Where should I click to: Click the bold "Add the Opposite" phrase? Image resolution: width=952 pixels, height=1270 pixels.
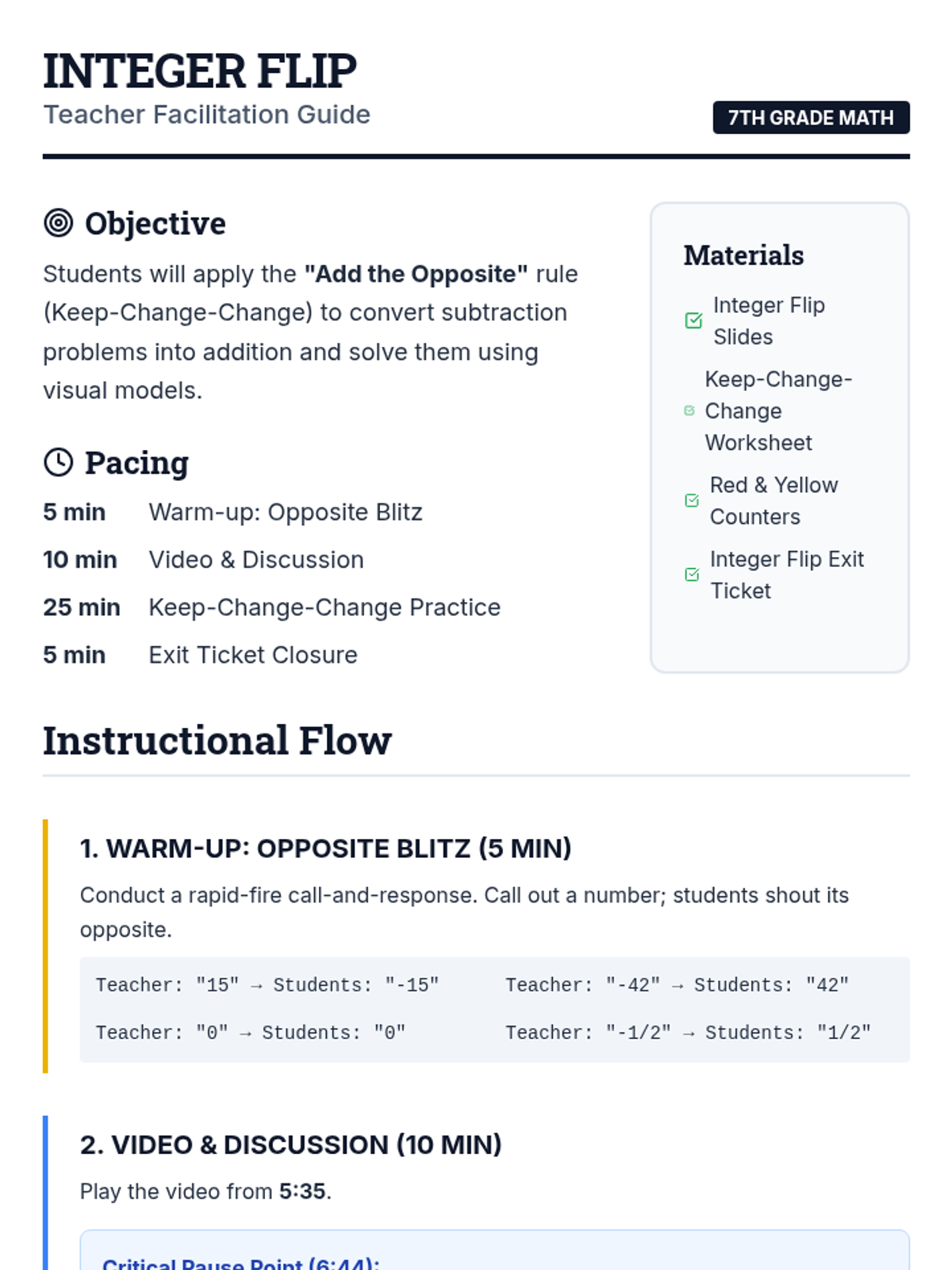(x=416, y=274)
